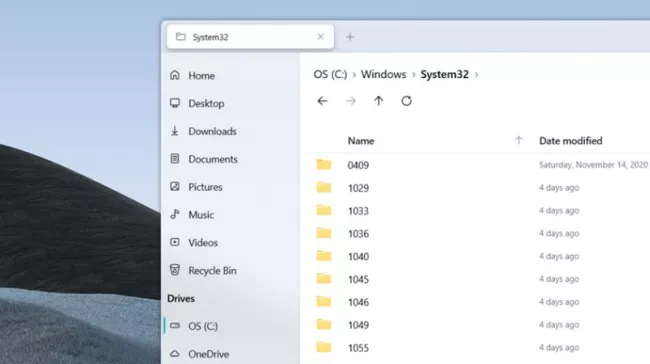Screen dimensions: 650x364
Task: Select the 1040 folder name
Action: coord(358,257)
